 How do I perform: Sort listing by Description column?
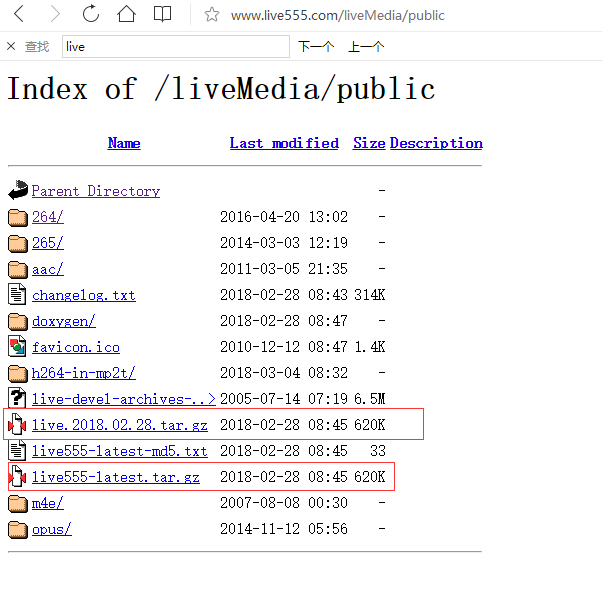coord(436,143)
